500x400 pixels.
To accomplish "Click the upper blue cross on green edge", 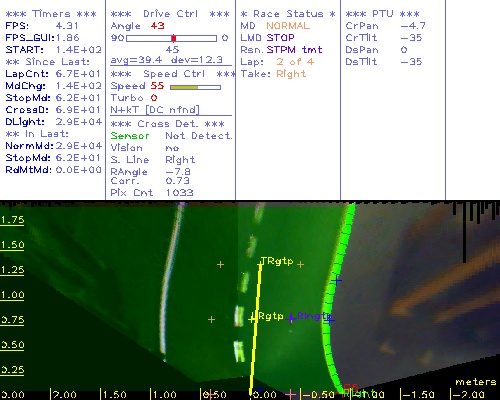I will [x=337, y=281].
